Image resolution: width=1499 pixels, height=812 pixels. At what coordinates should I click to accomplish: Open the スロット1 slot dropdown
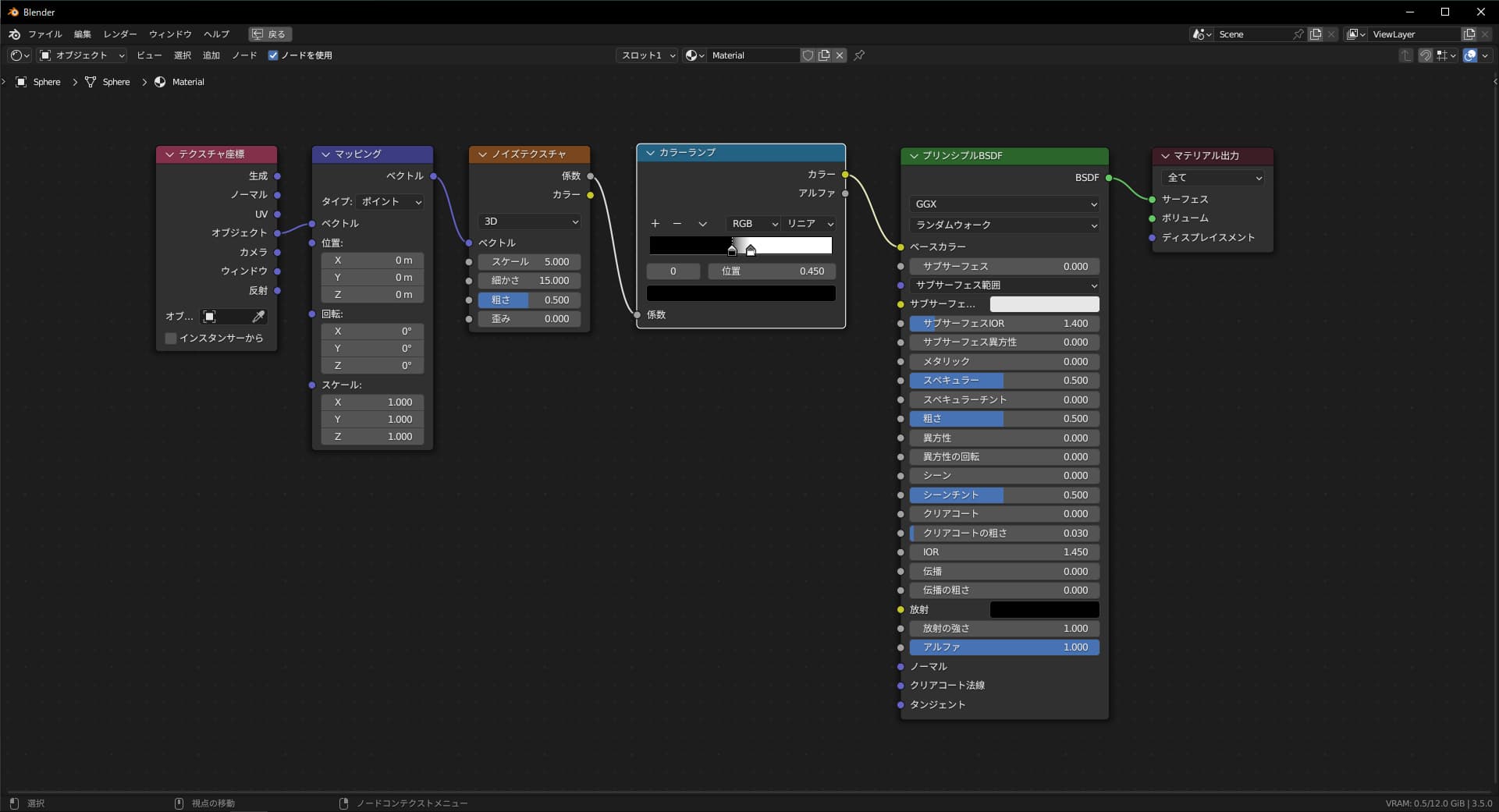pyautogui.click(x=647, y=55)
